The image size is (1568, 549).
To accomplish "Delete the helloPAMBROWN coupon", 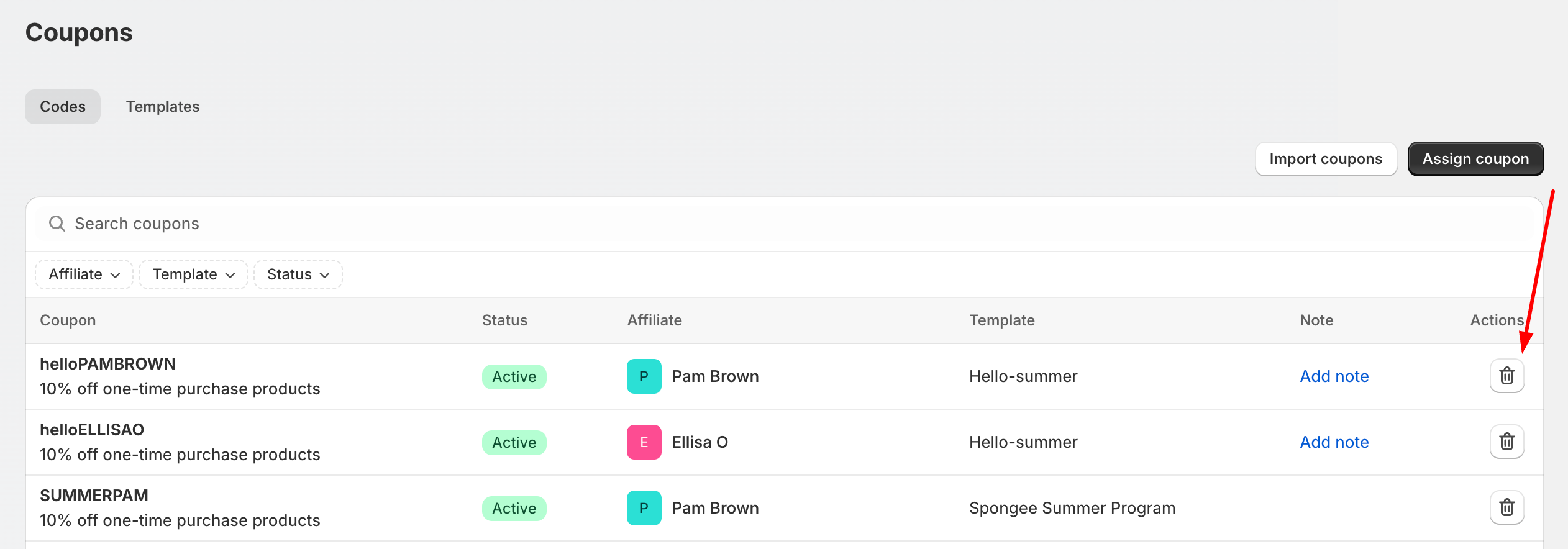I will 1506,376.
